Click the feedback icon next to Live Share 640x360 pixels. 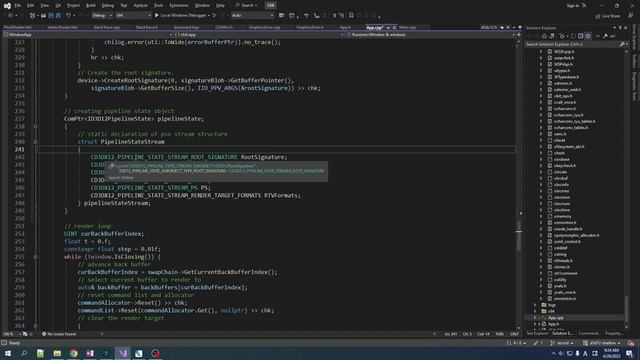[x=631, y=16]
